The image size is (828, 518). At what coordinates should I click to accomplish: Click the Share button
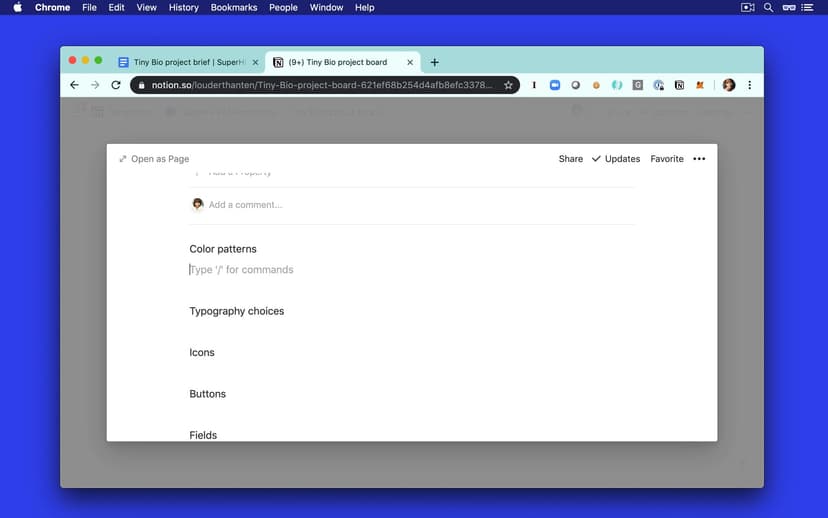[x=570, y=159]
